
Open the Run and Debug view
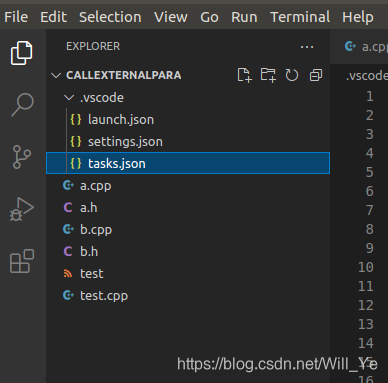pyautogui.click(x=22, y=209)
